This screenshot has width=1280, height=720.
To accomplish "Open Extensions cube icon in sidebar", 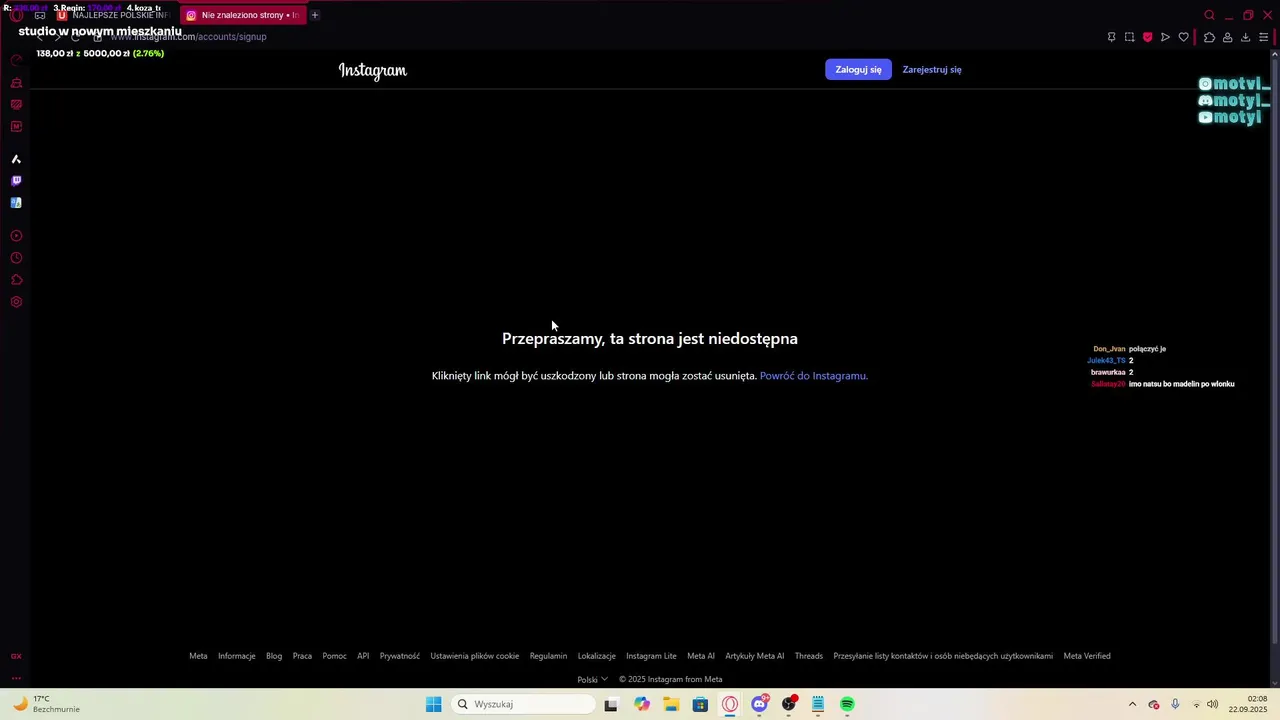I will coord(16,280).
